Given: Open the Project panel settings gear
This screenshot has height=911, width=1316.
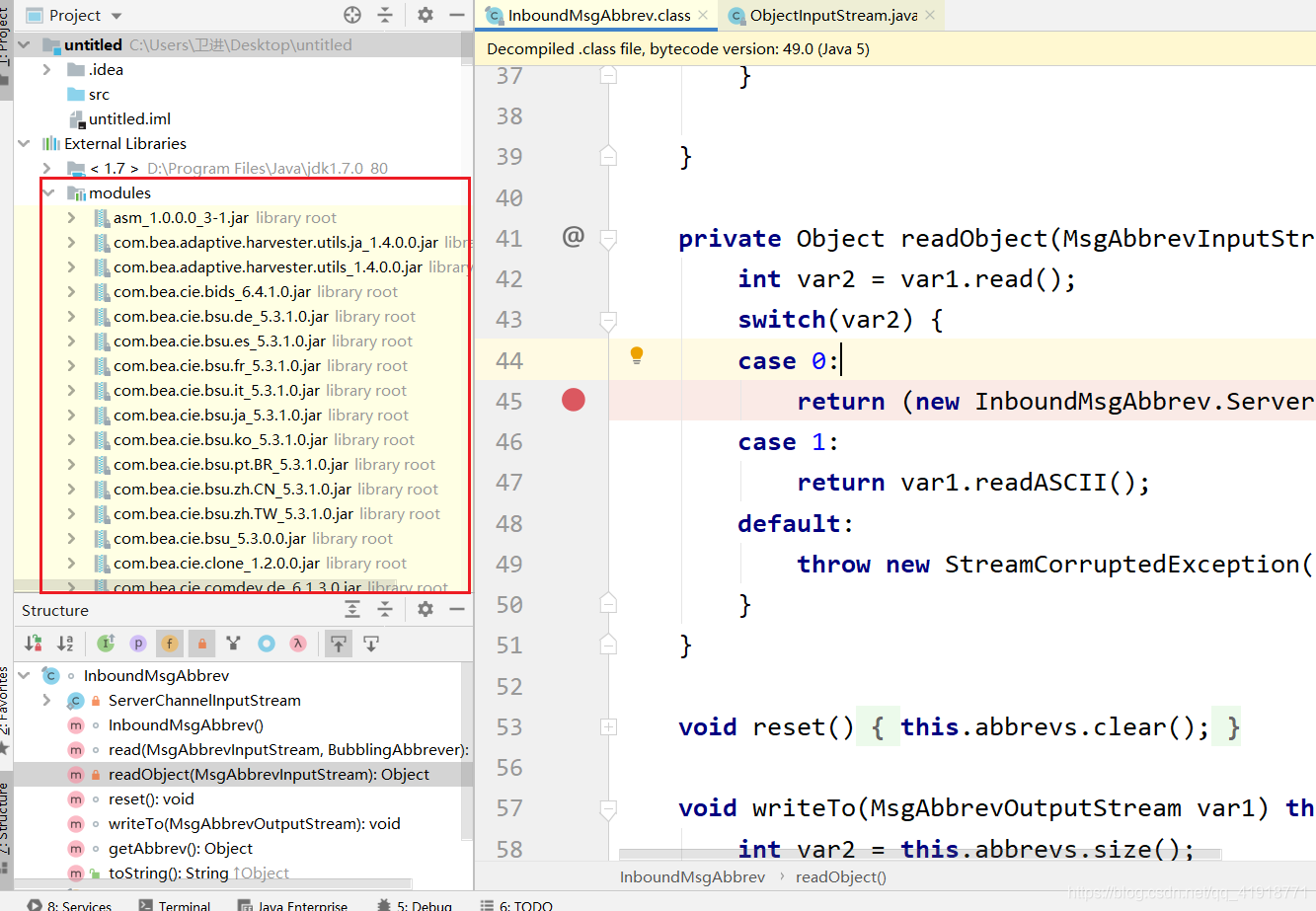Looking at the screenshot, I should [x=426, y=15].
